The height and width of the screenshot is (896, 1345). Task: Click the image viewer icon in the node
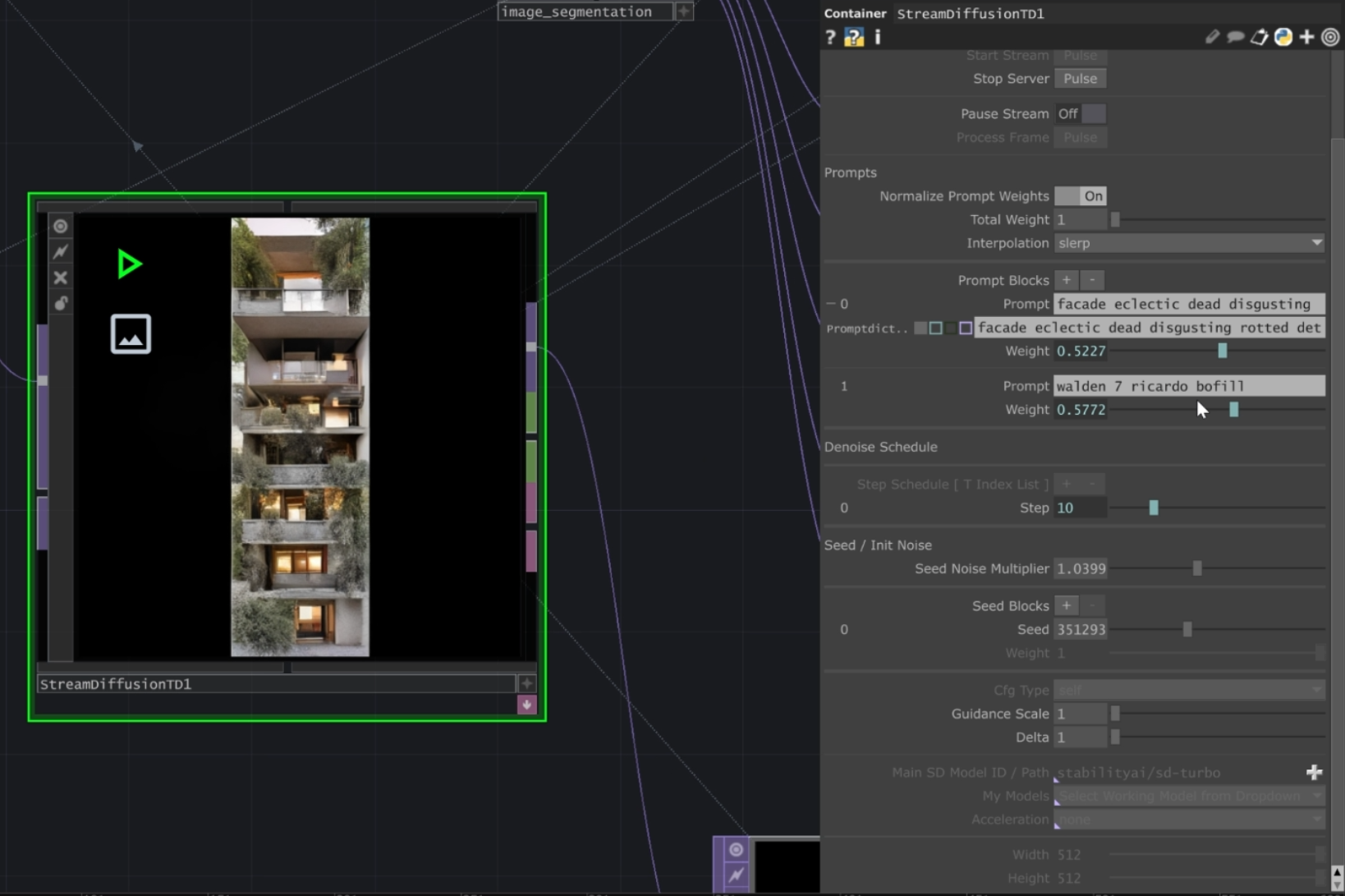(x=131, y=333)
